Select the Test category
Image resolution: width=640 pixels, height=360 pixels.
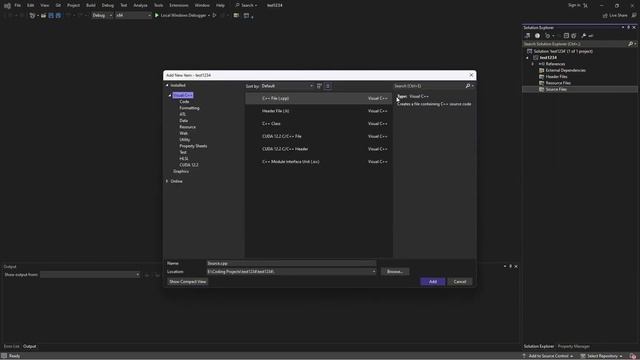click(183, 152)
